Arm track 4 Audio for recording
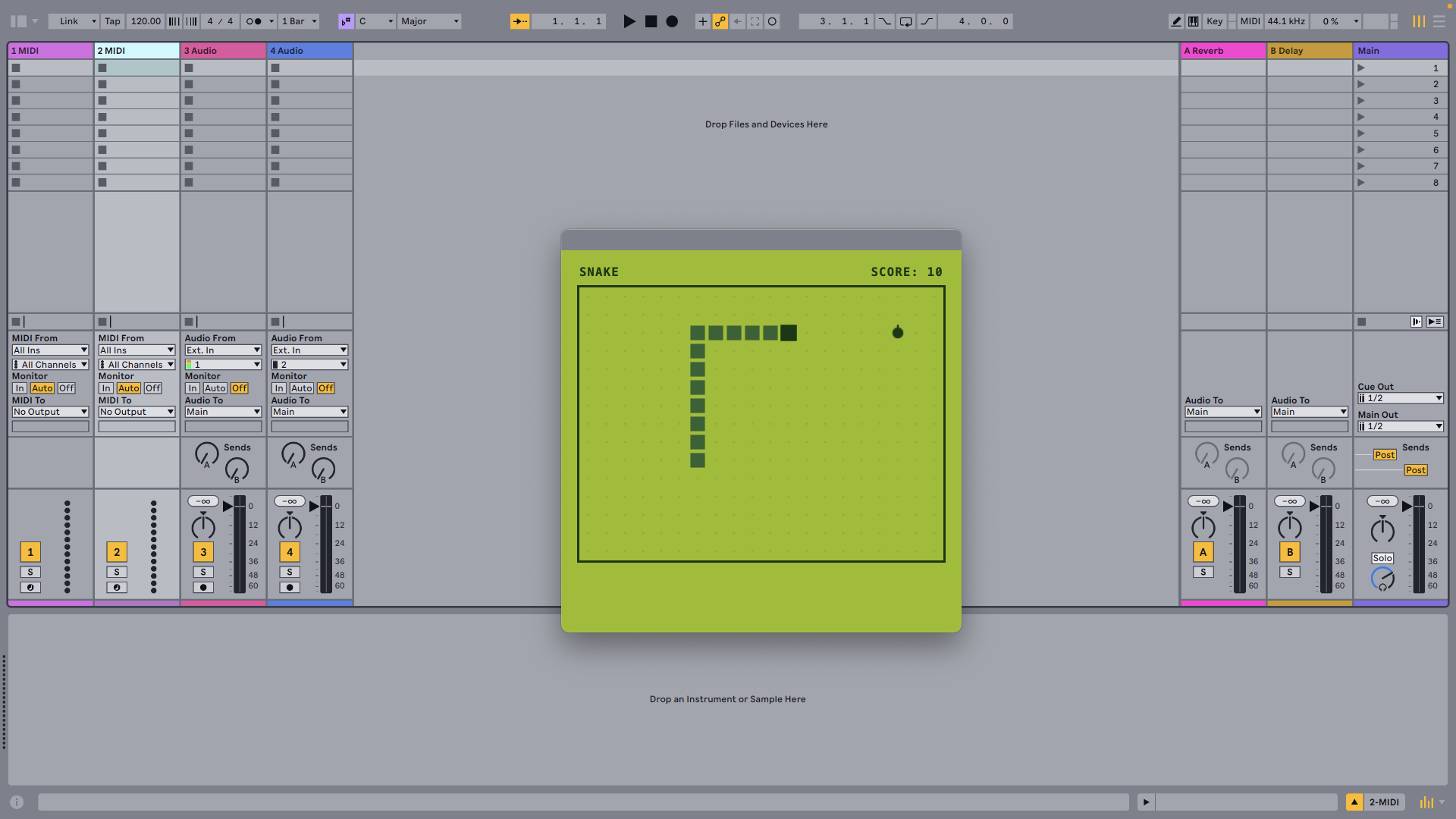Screen dimensions: 1456x819 (x=290, y=587)
